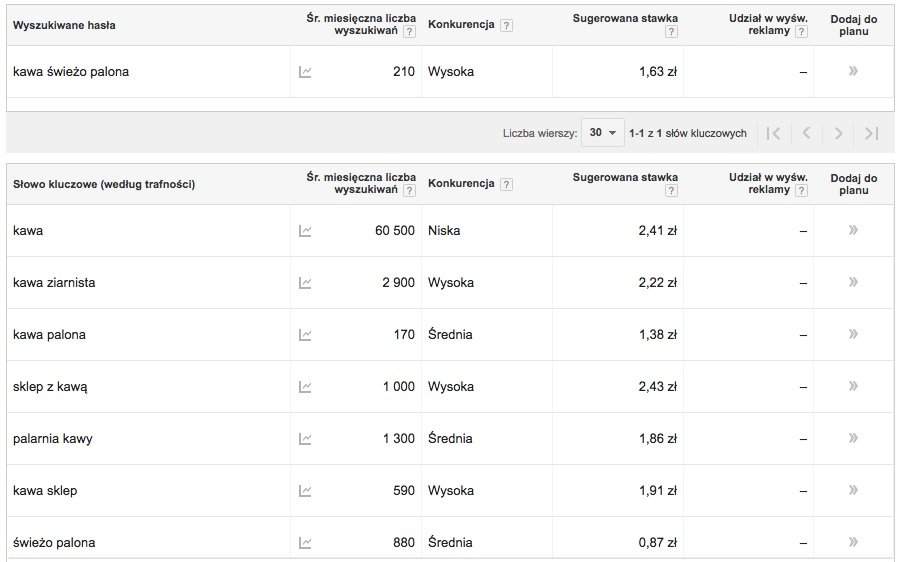Click suggested bid '1,63 zł'
The width and height of the screenshot is (899, 562).
point(658,72)
